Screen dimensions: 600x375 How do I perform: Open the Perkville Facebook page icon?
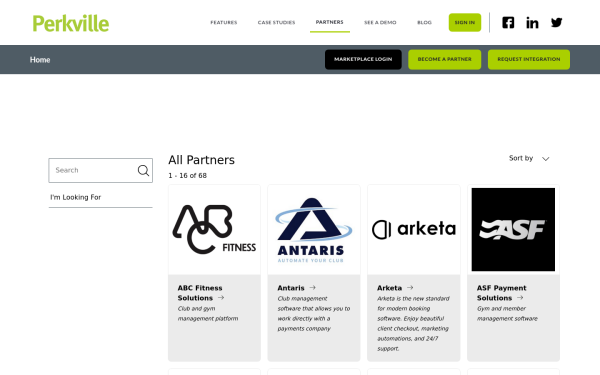tap(508, 23)
